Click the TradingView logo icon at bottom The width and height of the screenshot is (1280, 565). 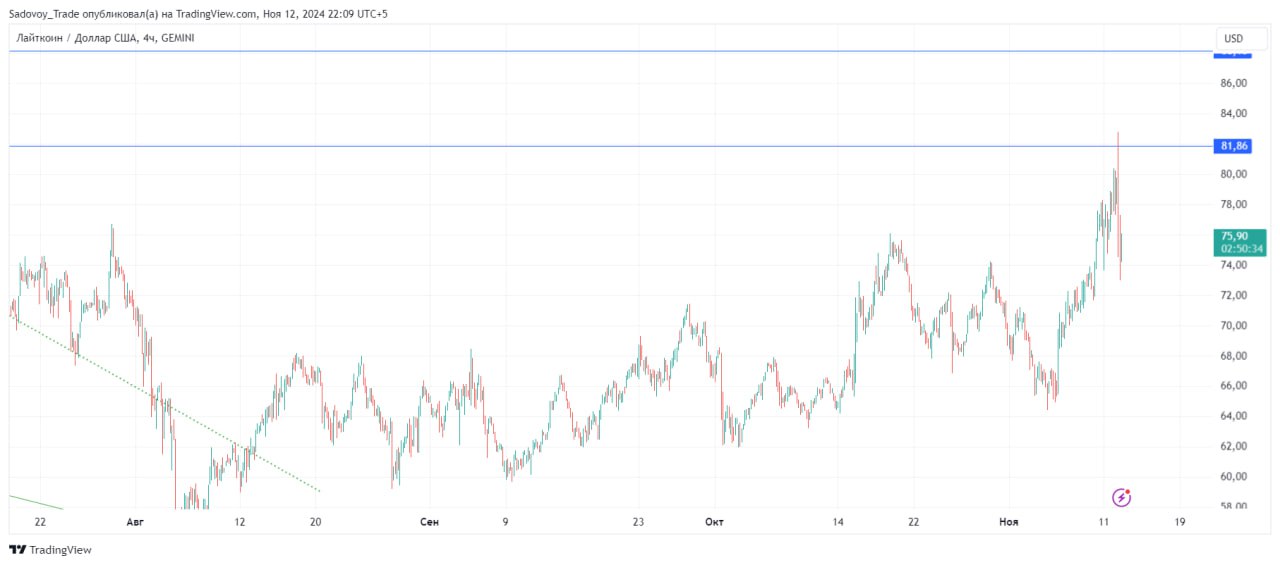pyautogui.click(x=17, y=549)
